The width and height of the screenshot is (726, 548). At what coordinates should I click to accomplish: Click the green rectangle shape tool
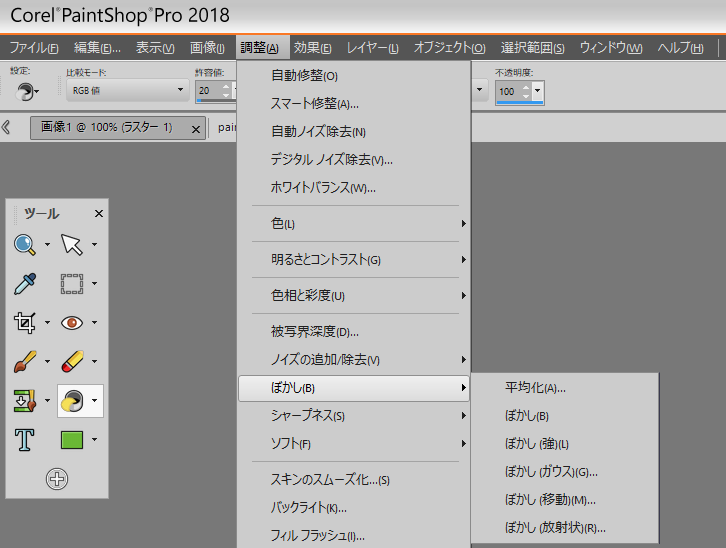coord(71,440)
